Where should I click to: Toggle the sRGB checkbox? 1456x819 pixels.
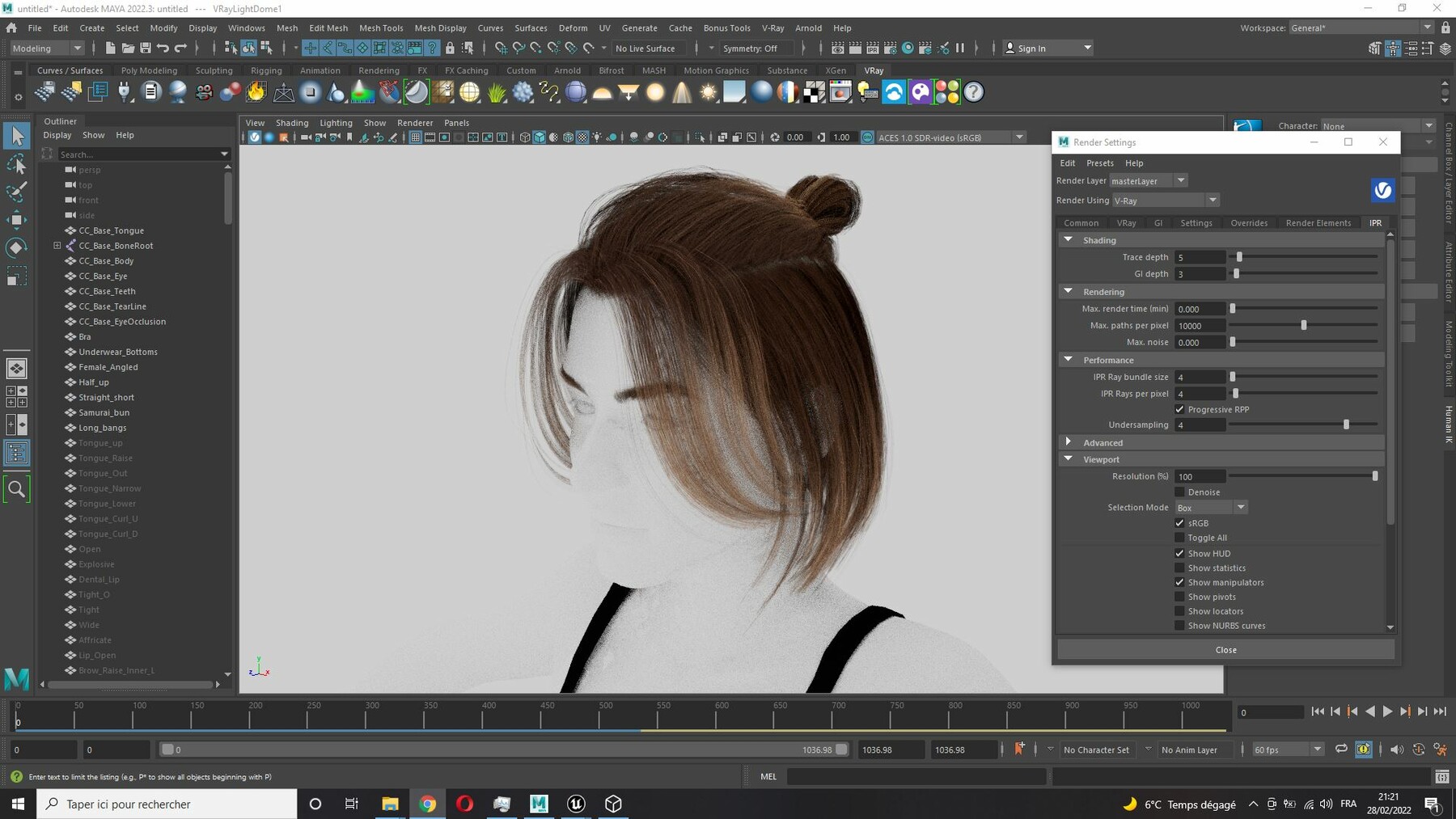point(1179,523)
